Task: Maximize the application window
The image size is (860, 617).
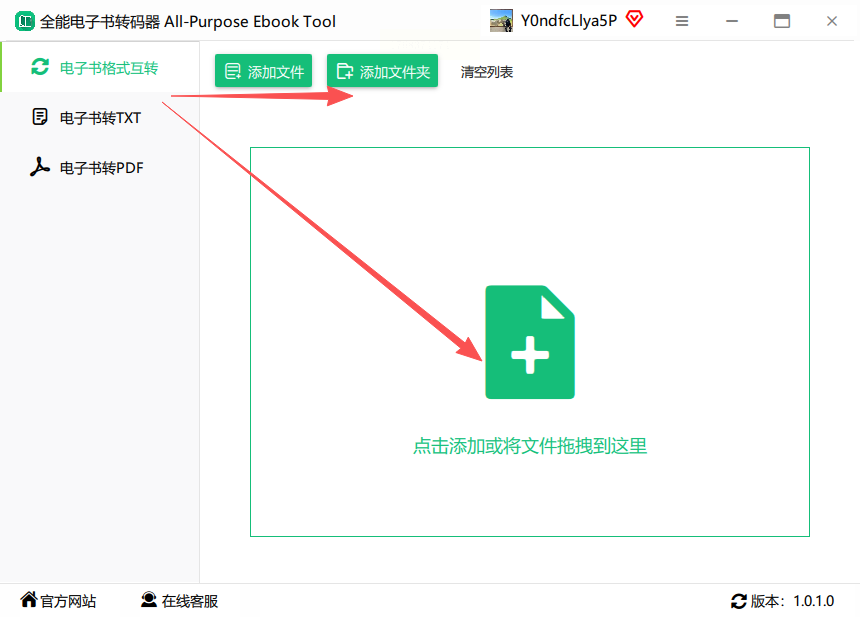Action: pos(782,21)
